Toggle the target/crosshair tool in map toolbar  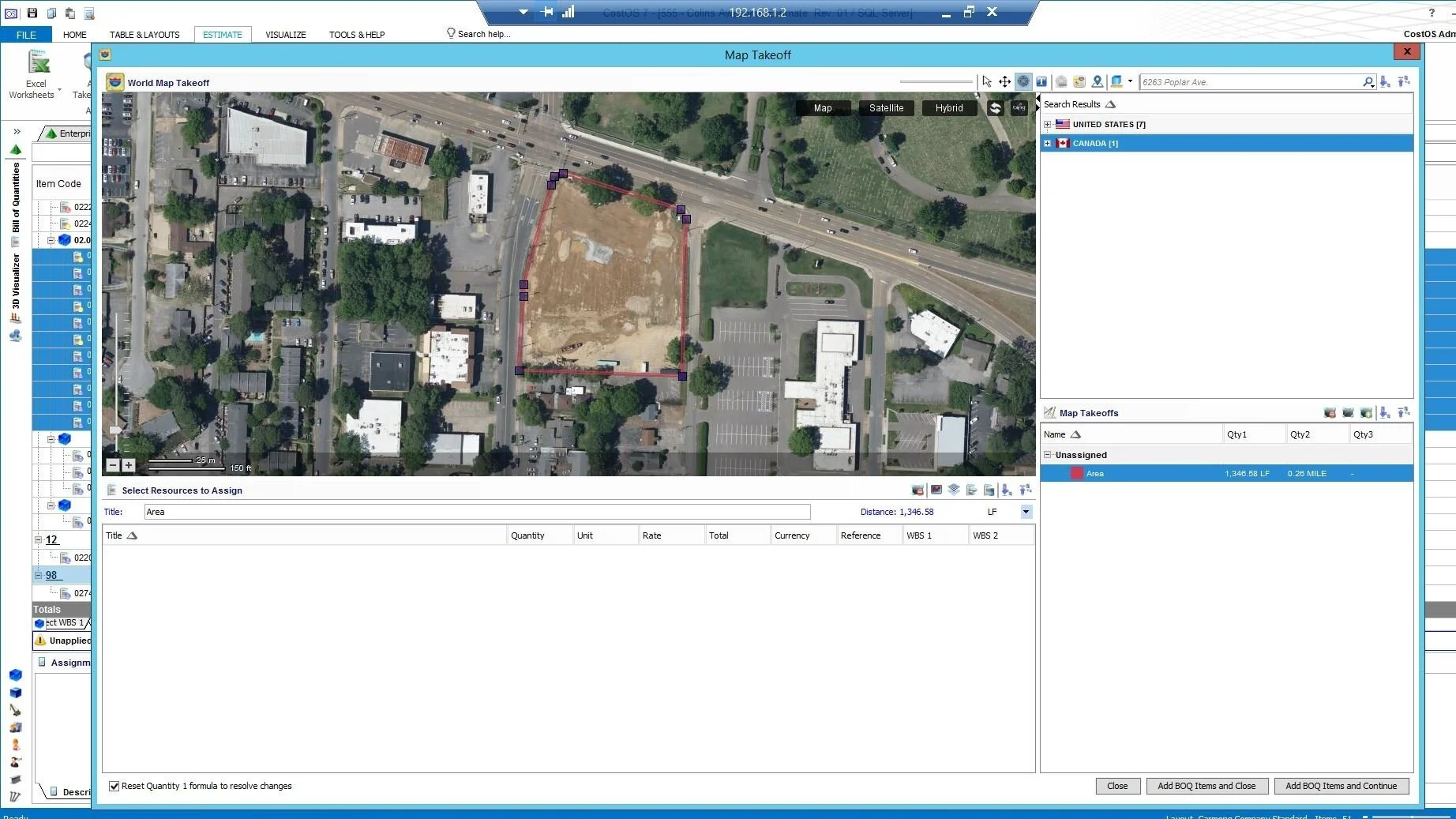1023,81
